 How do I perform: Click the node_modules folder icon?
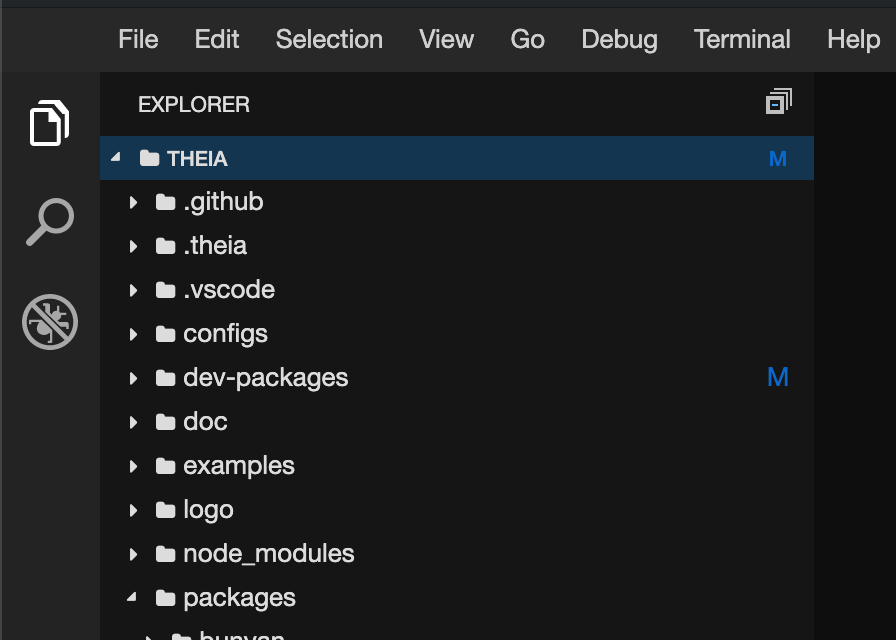(166, 553)
